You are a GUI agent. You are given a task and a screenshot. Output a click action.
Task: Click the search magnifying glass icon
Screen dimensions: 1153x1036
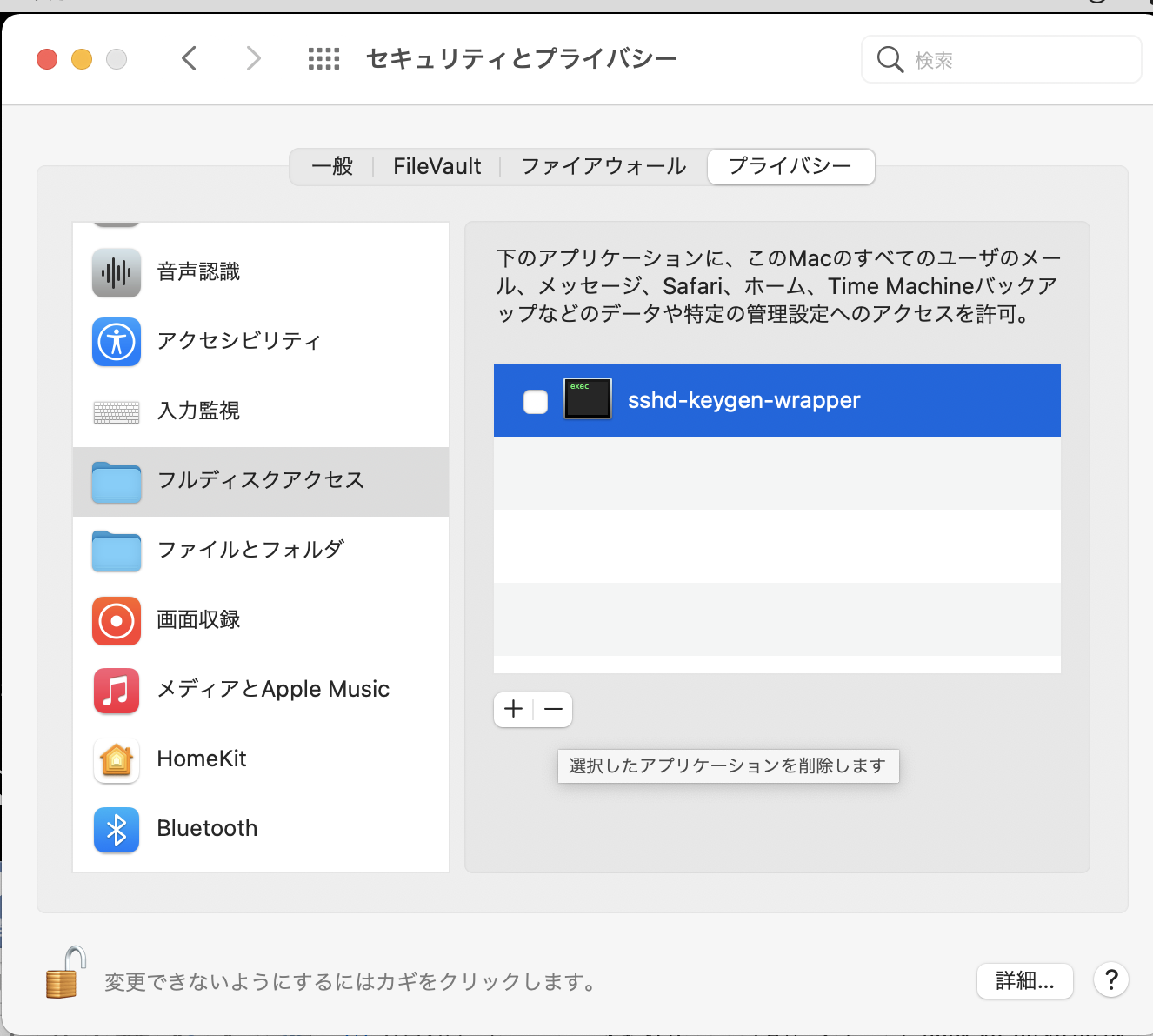[890, 59]
